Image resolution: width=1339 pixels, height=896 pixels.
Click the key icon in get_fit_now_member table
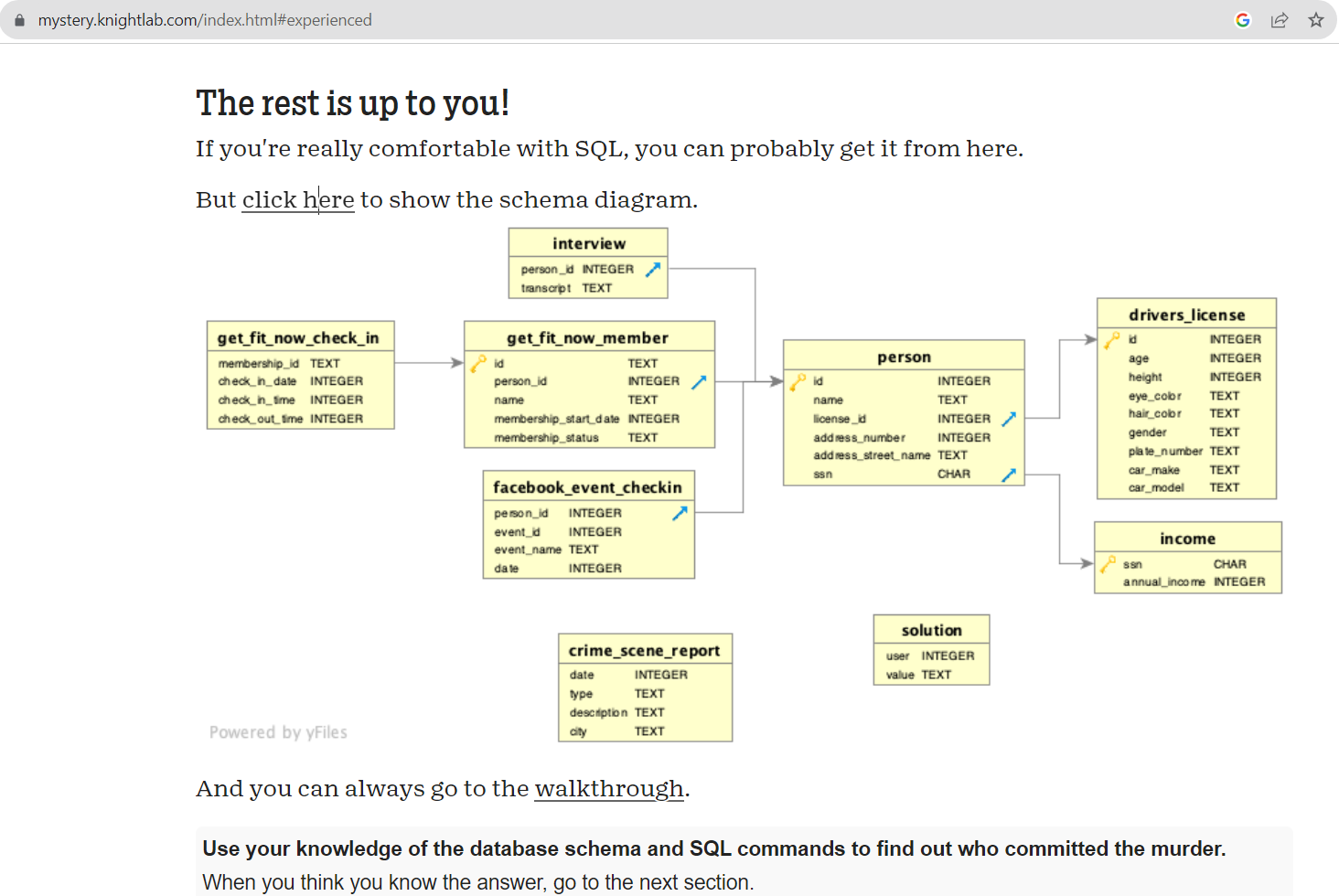[x=478, y=364]
